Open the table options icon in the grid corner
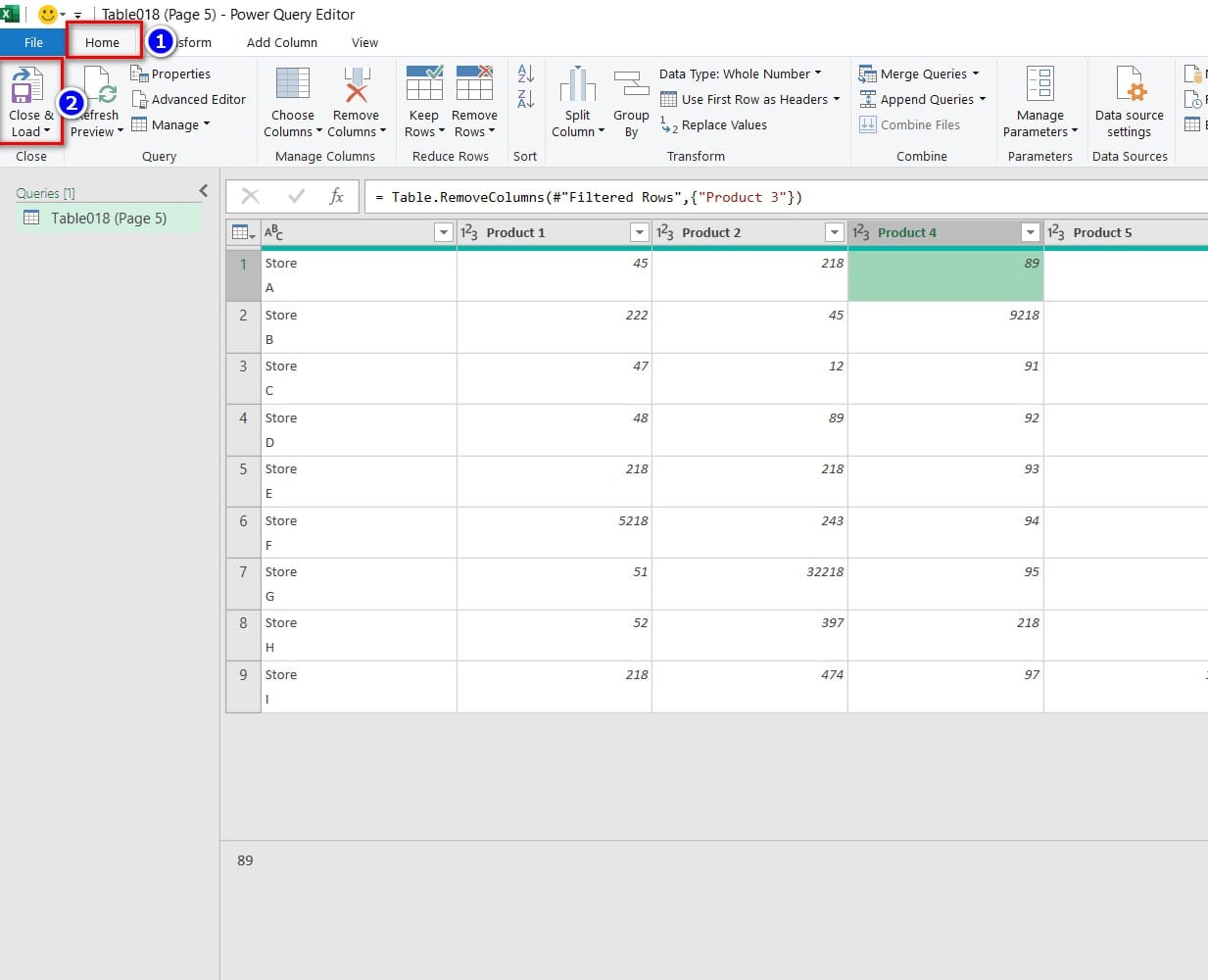This screenshot has height=980, width=1208. (243, 232)
